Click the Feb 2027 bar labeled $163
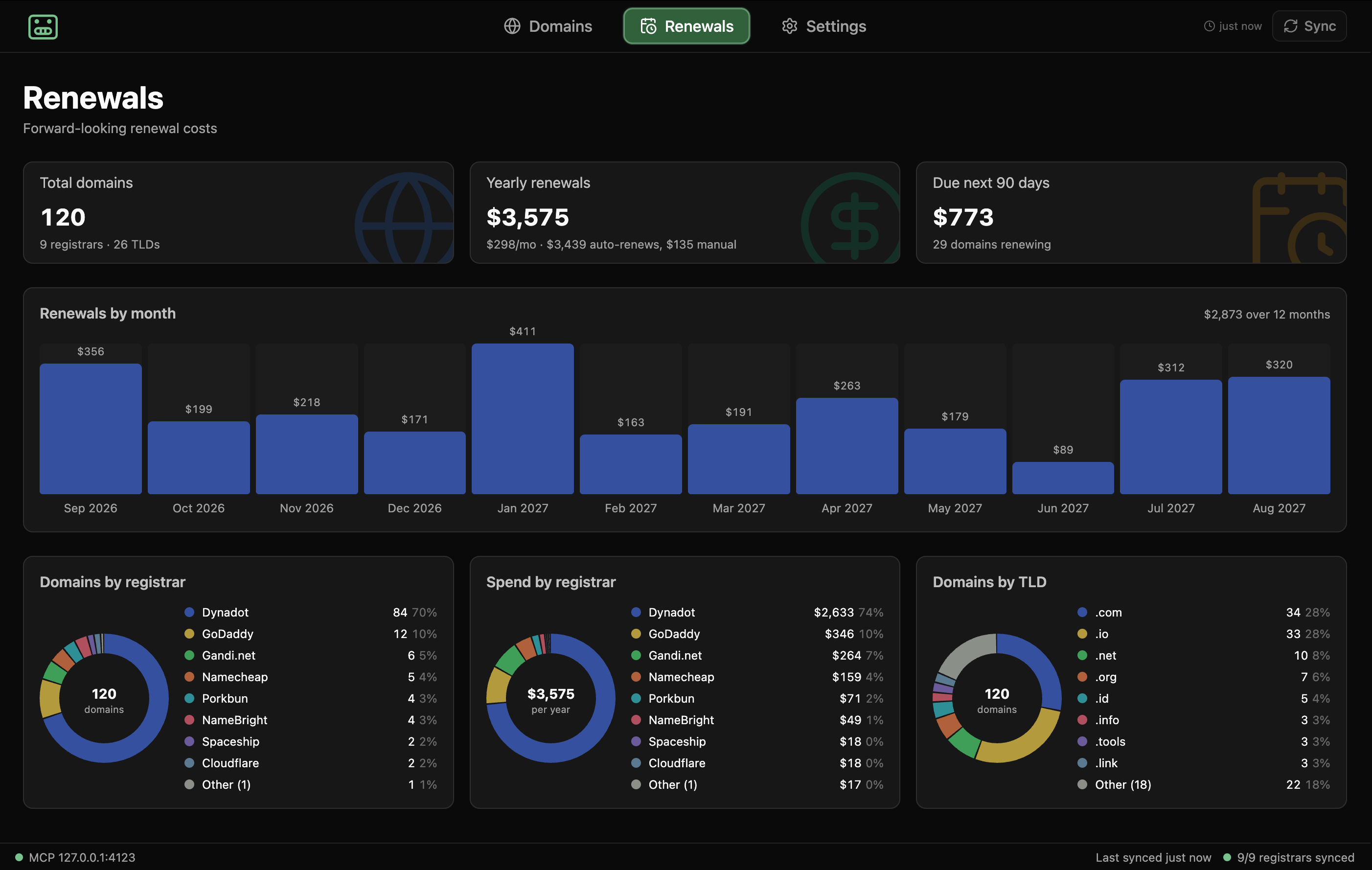 coord(631,464)
